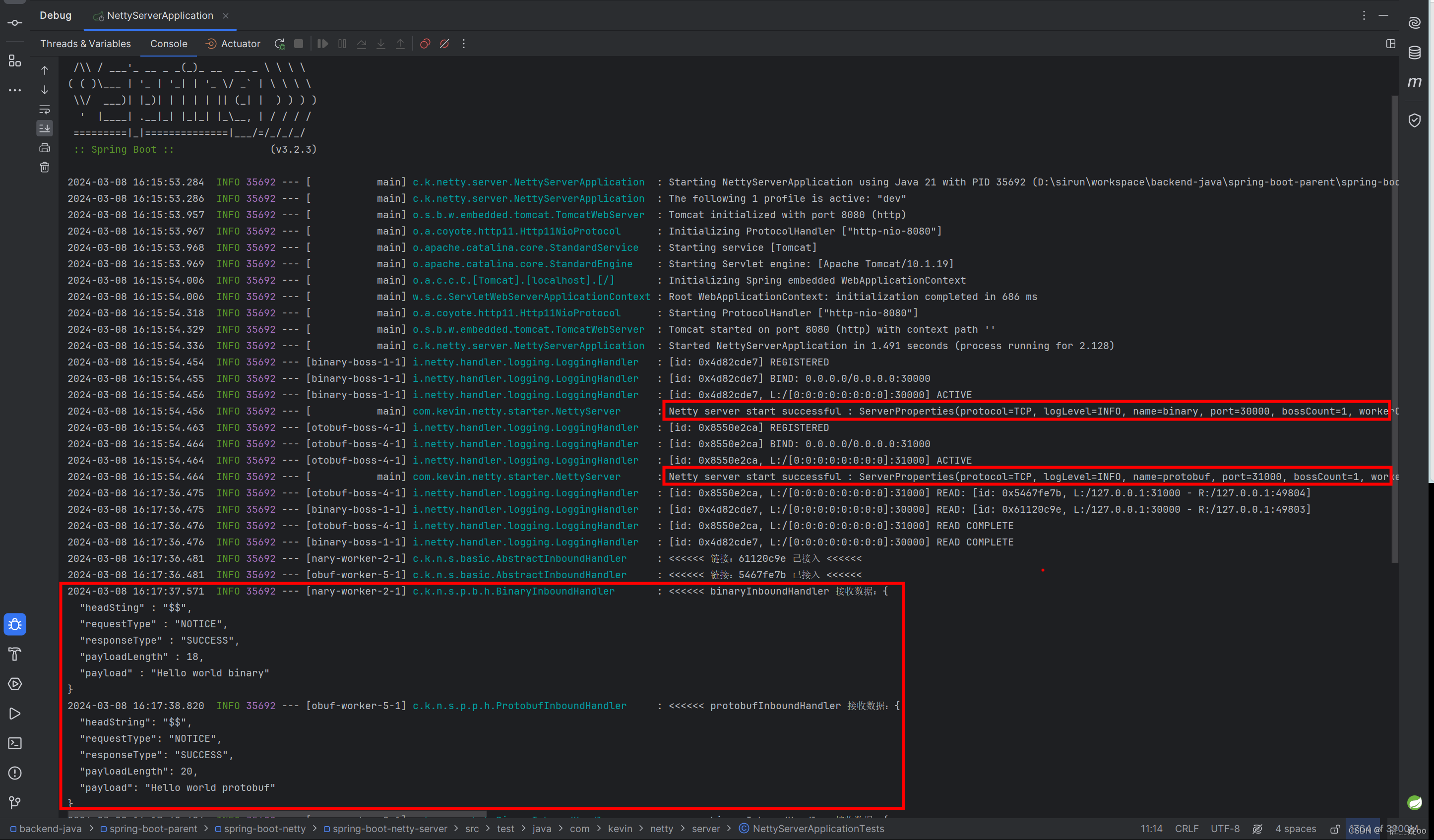The height and width of the screenshot is (840, 1434).
Task: Toggle scroll to end of console
Action: click(44, 128)
